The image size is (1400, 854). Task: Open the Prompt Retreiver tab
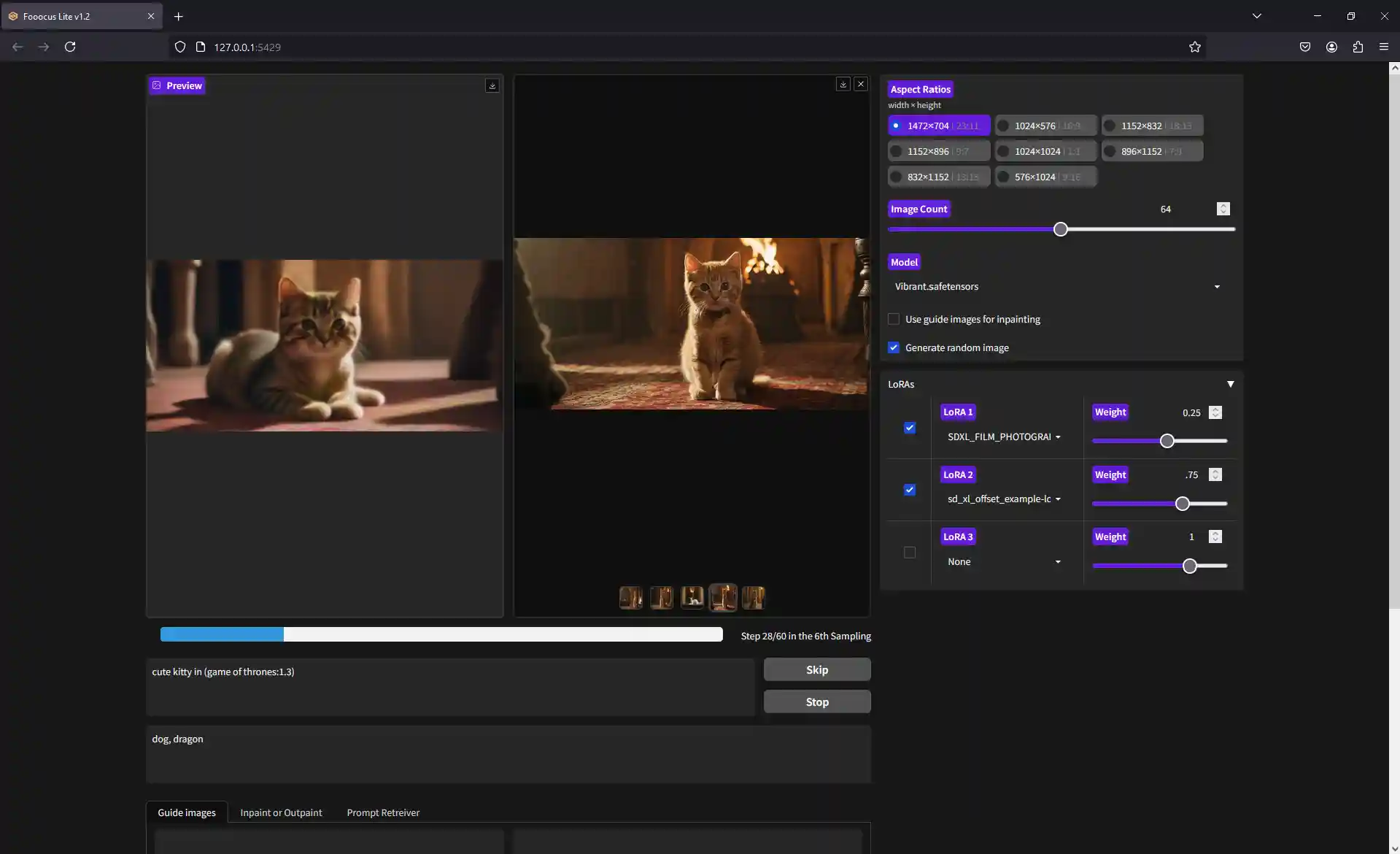382,812
